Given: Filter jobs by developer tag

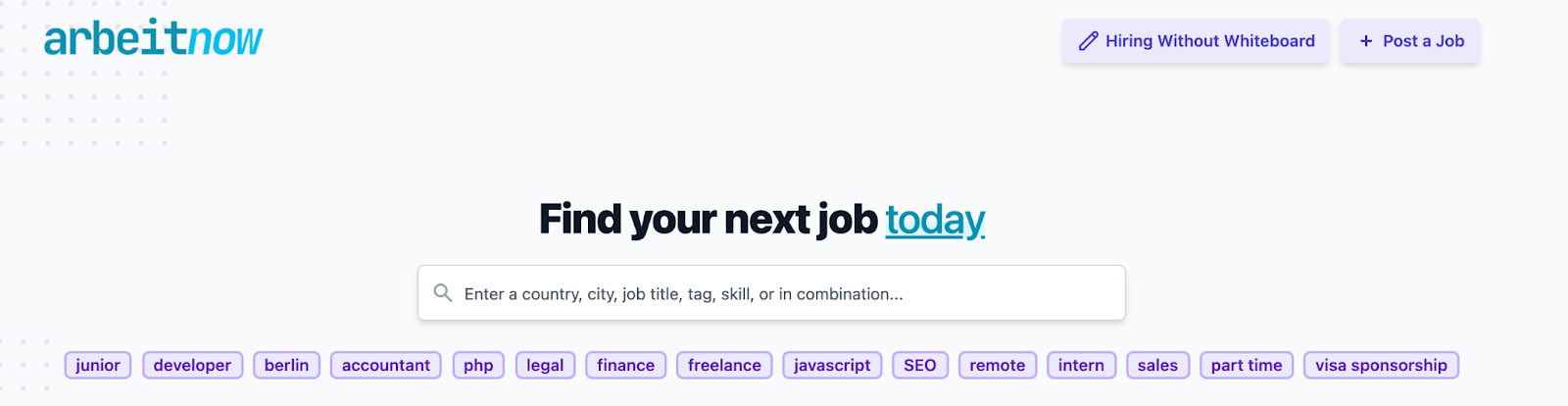Looking at the screenshot, I should 192,365.
